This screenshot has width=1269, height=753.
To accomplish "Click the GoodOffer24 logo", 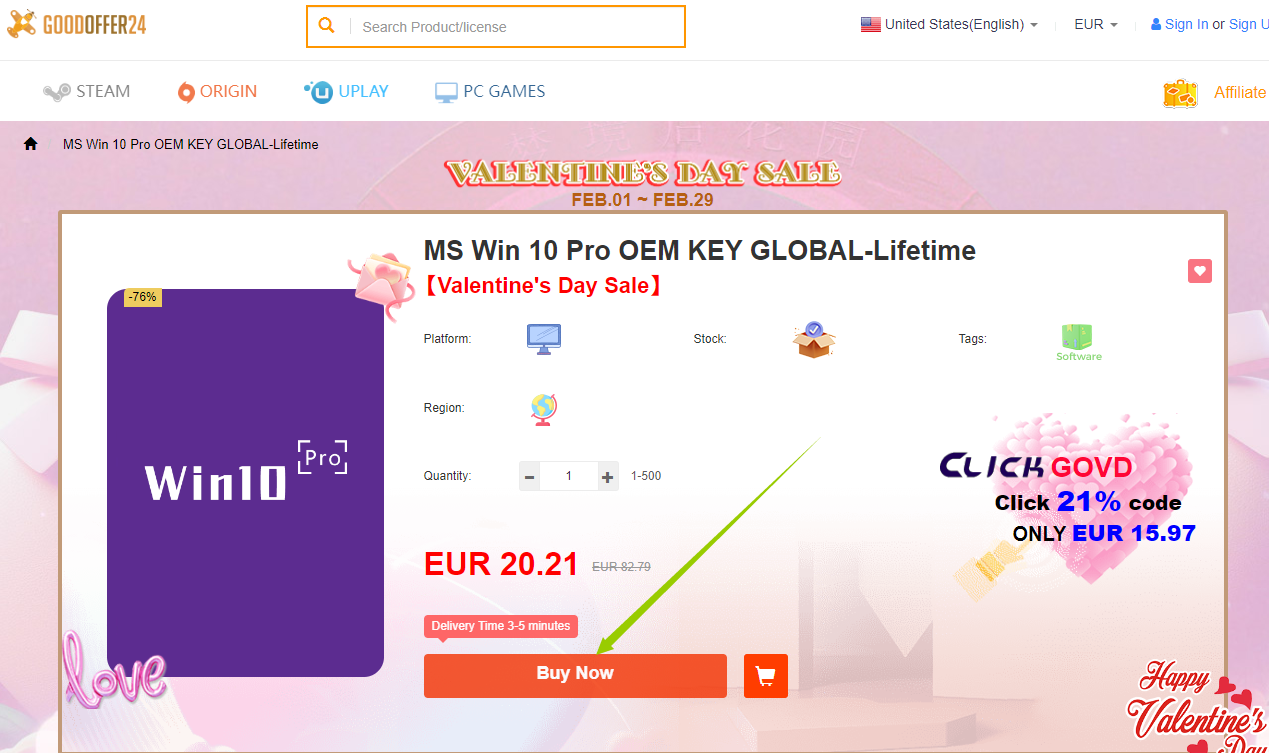I will (78, 25).
